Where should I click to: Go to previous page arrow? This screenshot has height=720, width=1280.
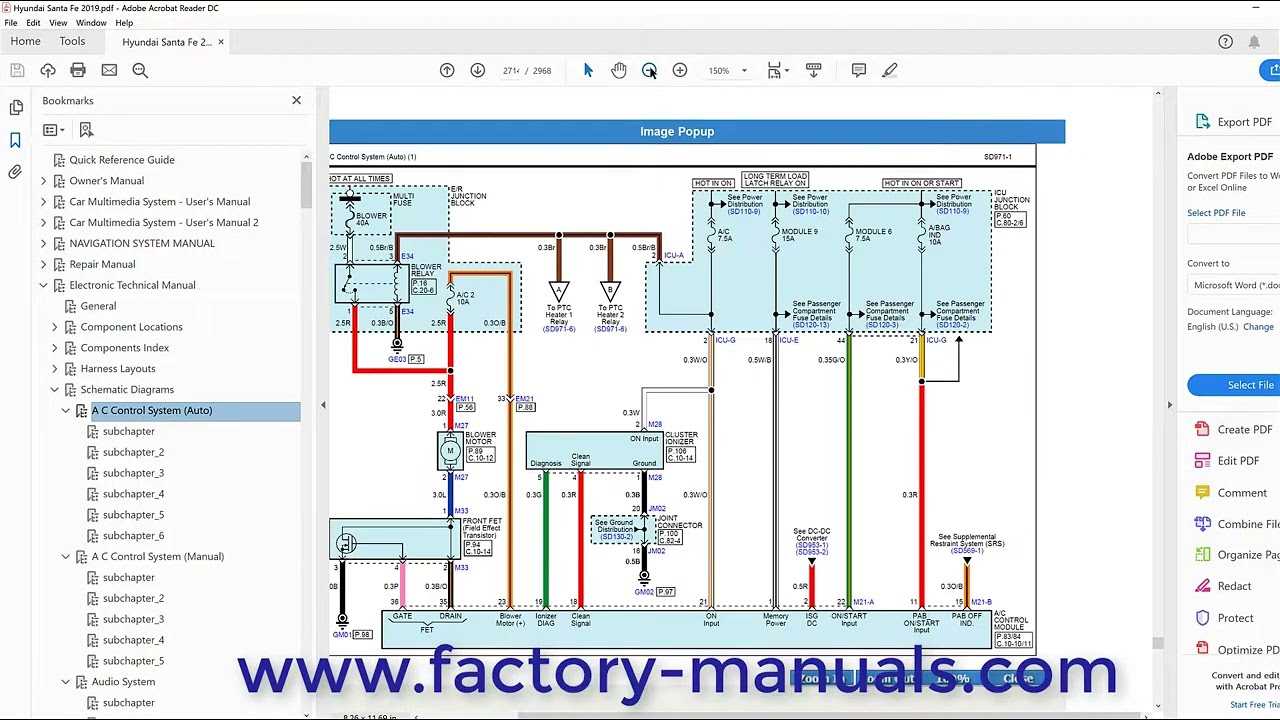tap(447, 70)
